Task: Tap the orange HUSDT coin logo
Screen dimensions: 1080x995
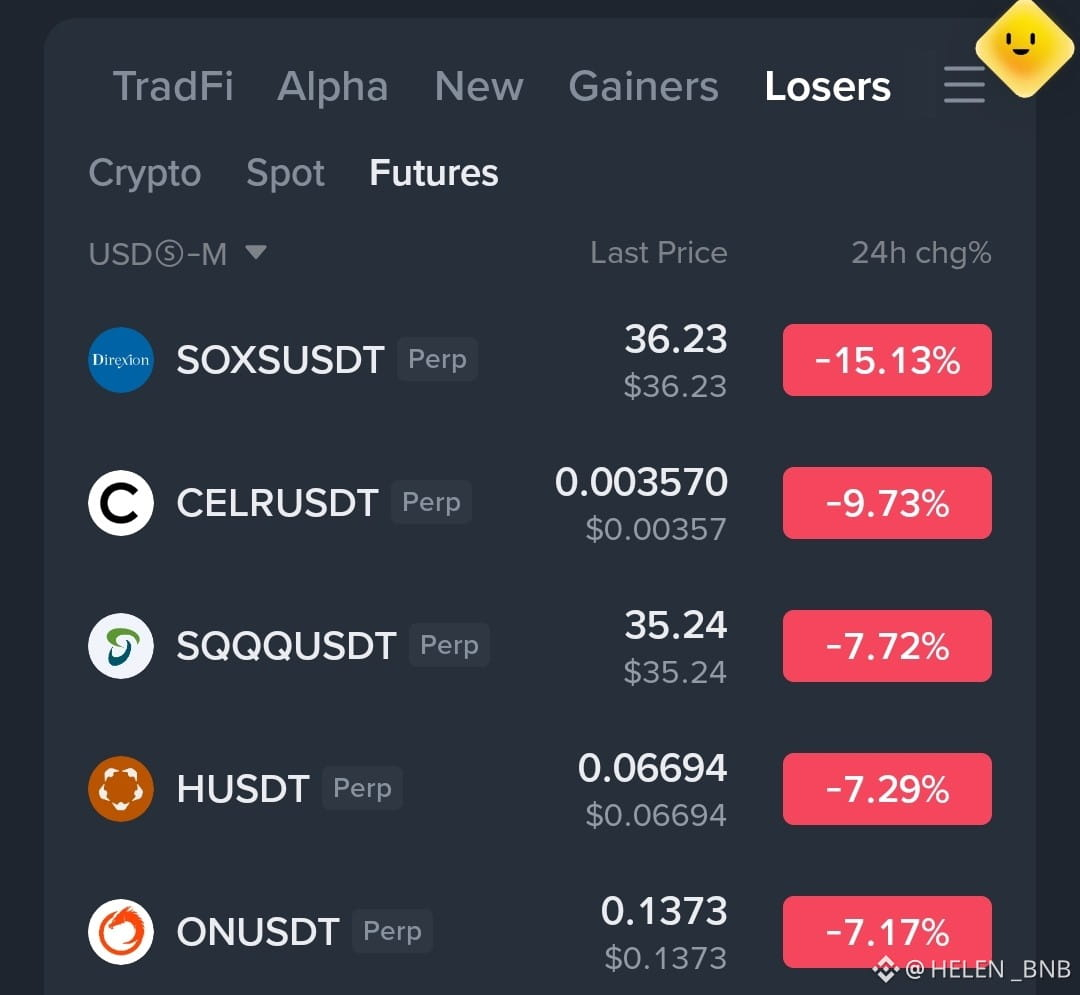Action: [121, 788]
